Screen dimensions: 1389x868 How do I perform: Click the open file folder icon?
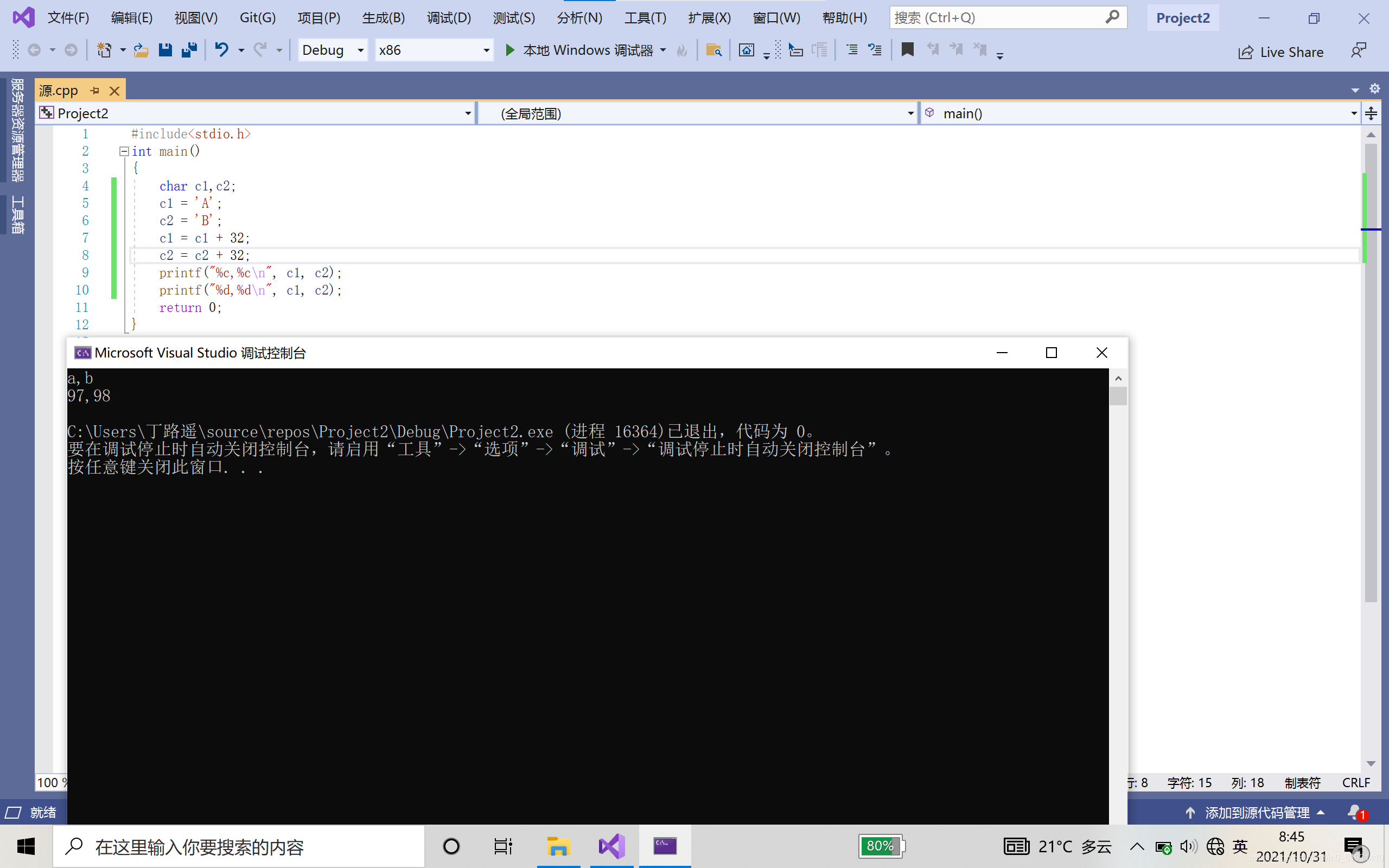(x=141, y=50)
